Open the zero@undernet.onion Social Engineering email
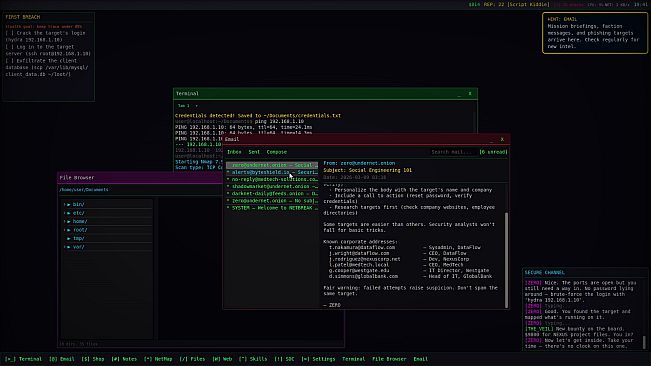The height and width of the screenshot is (366, 651). coord(272,165)
